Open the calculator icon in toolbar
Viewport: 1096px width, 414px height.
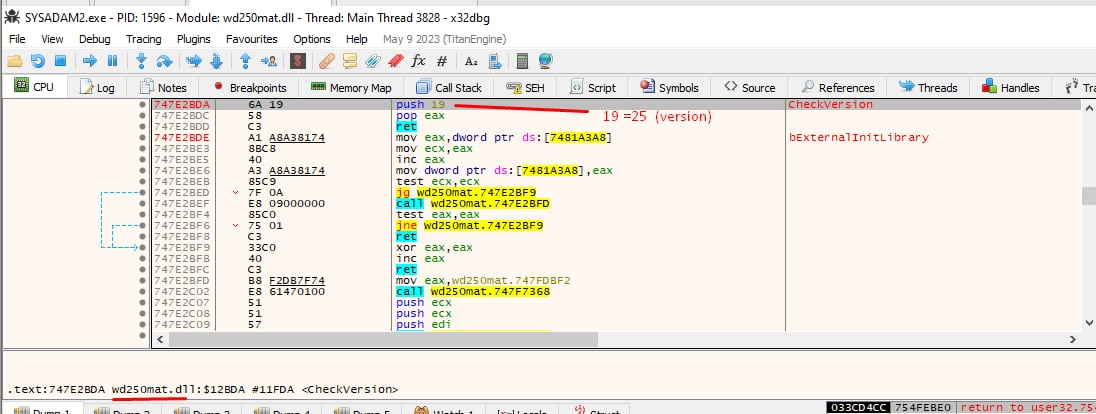click(521, 61)
